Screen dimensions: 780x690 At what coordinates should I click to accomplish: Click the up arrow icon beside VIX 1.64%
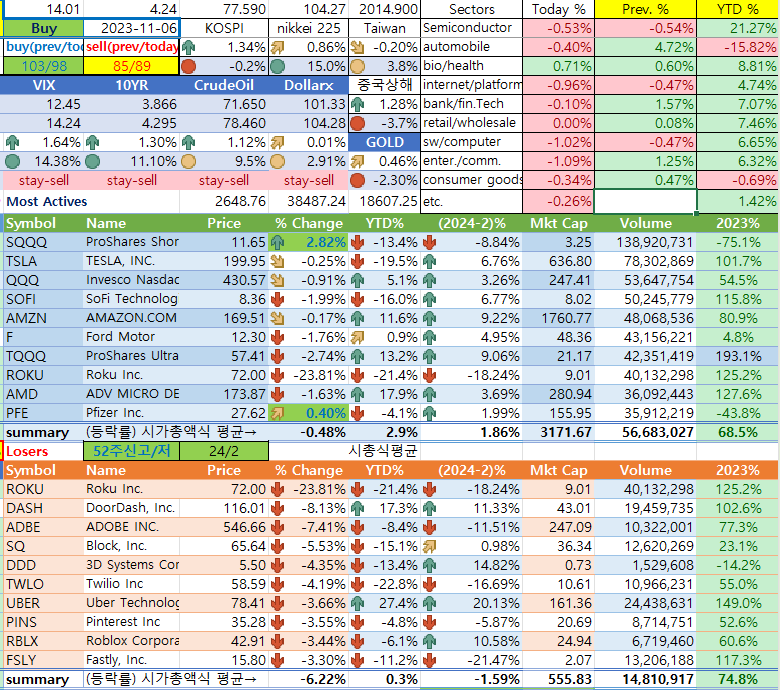[12, 143]
